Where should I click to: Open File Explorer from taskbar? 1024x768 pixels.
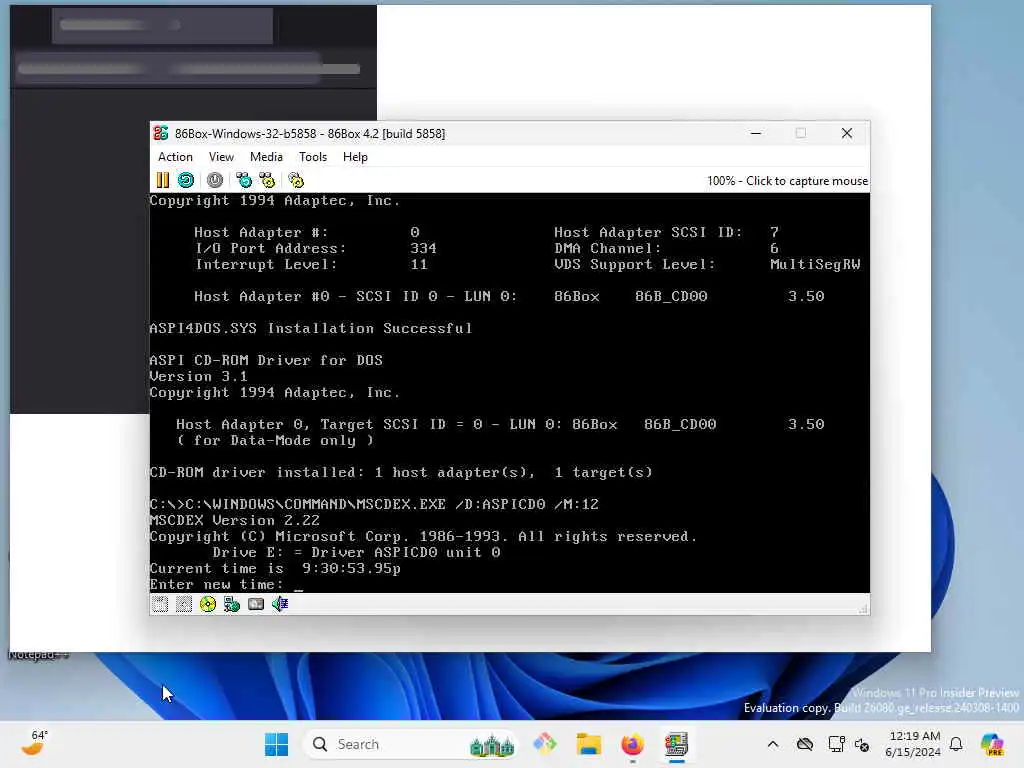pos(588,744)
